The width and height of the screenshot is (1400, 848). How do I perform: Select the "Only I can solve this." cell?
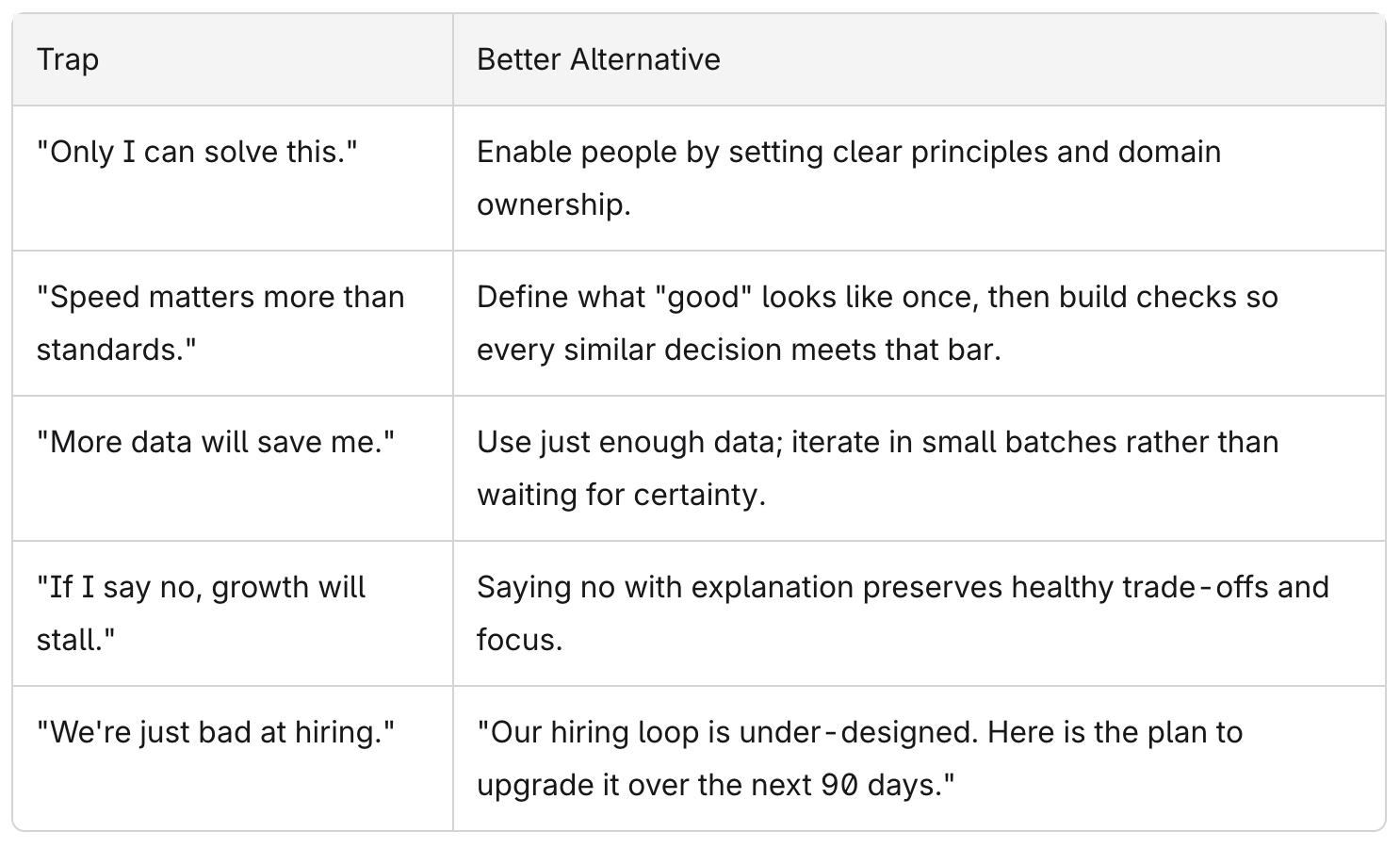point(233,178)
